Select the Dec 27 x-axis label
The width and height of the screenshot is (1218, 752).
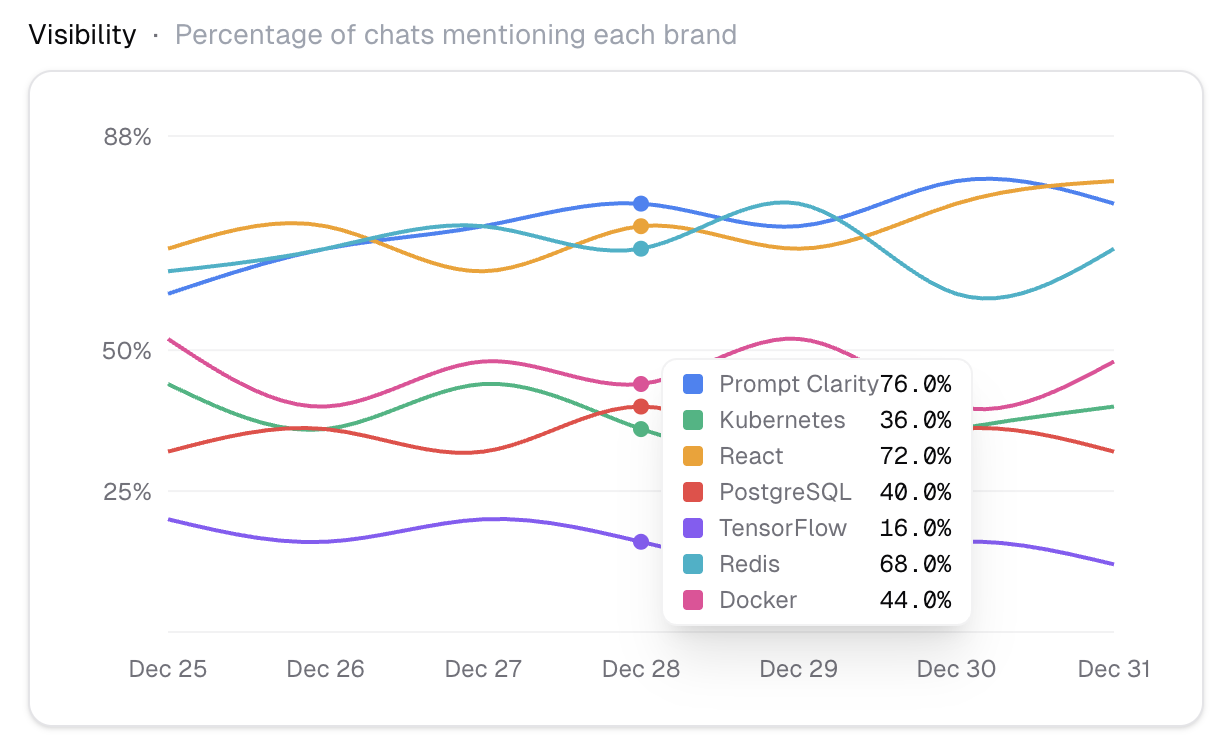[483, 669]
